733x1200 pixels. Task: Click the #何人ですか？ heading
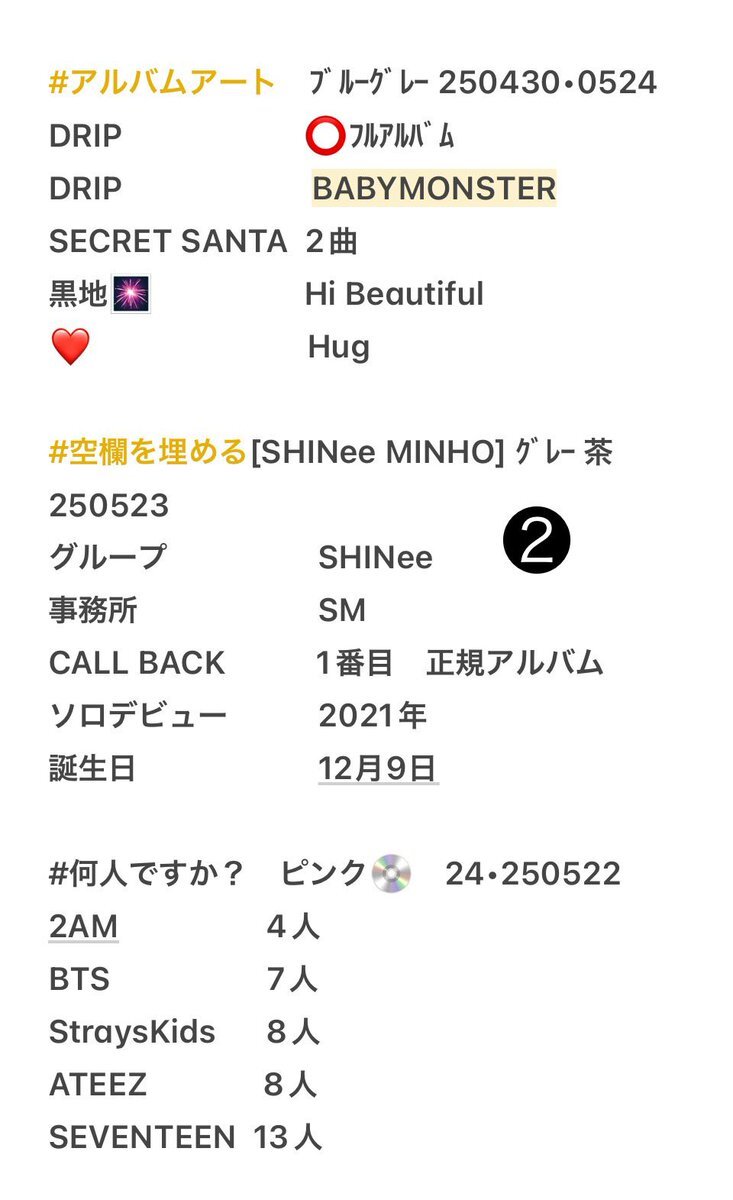(147, 874)
